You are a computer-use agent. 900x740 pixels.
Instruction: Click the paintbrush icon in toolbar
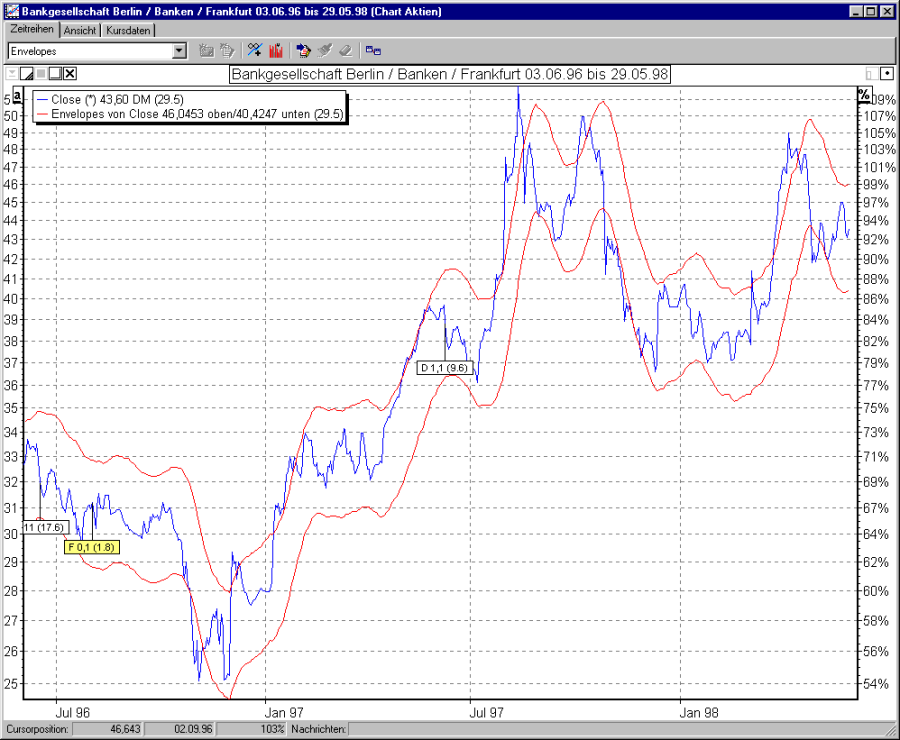point(324,50)
